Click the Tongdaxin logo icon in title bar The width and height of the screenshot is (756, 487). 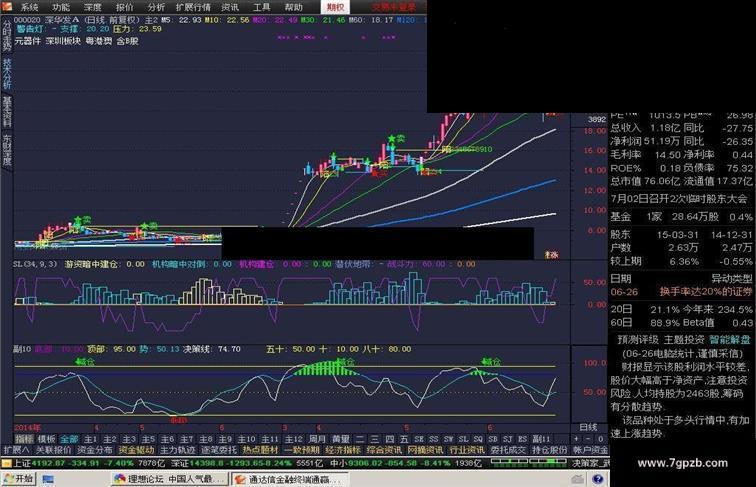point(7,6)
